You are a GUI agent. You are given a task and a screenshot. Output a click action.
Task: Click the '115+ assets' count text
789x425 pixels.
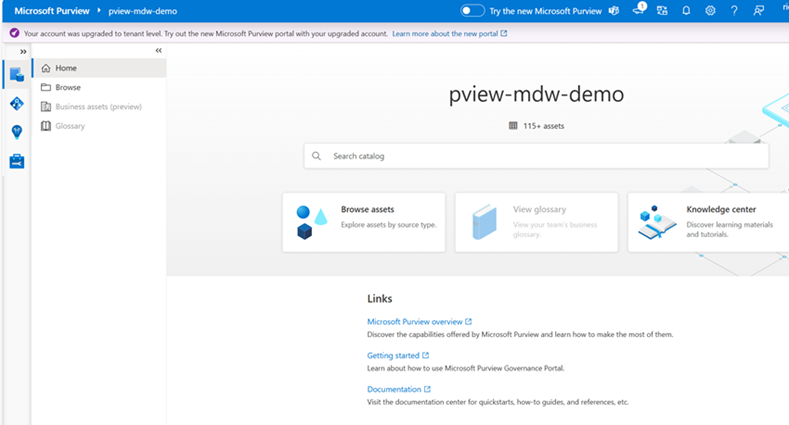543,126
